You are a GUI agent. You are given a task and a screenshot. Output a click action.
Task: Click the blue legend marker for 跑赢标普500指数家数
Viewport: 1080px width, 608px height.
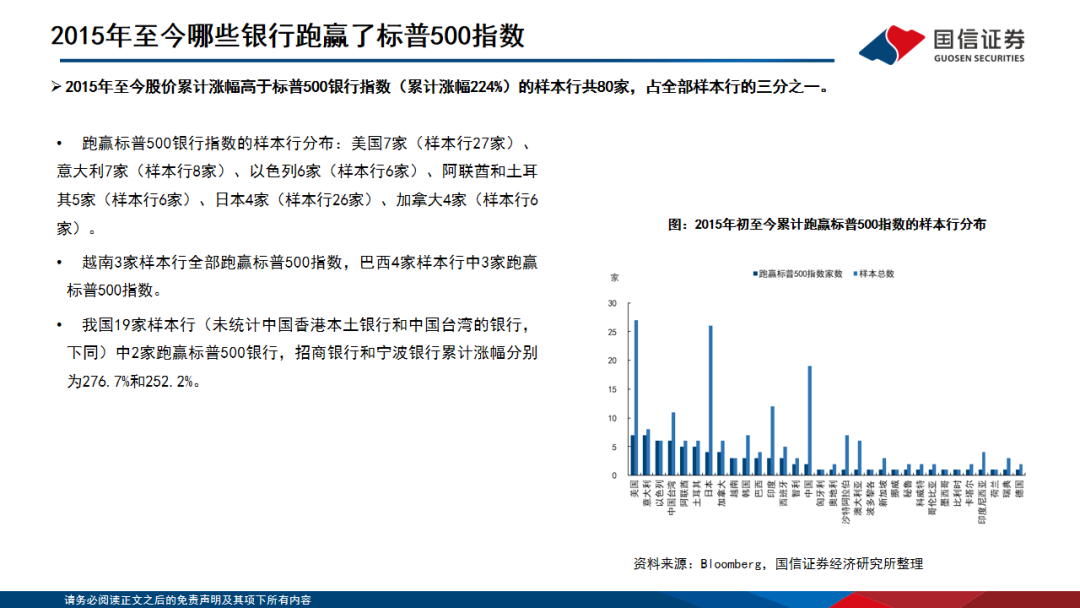[755, 273]
